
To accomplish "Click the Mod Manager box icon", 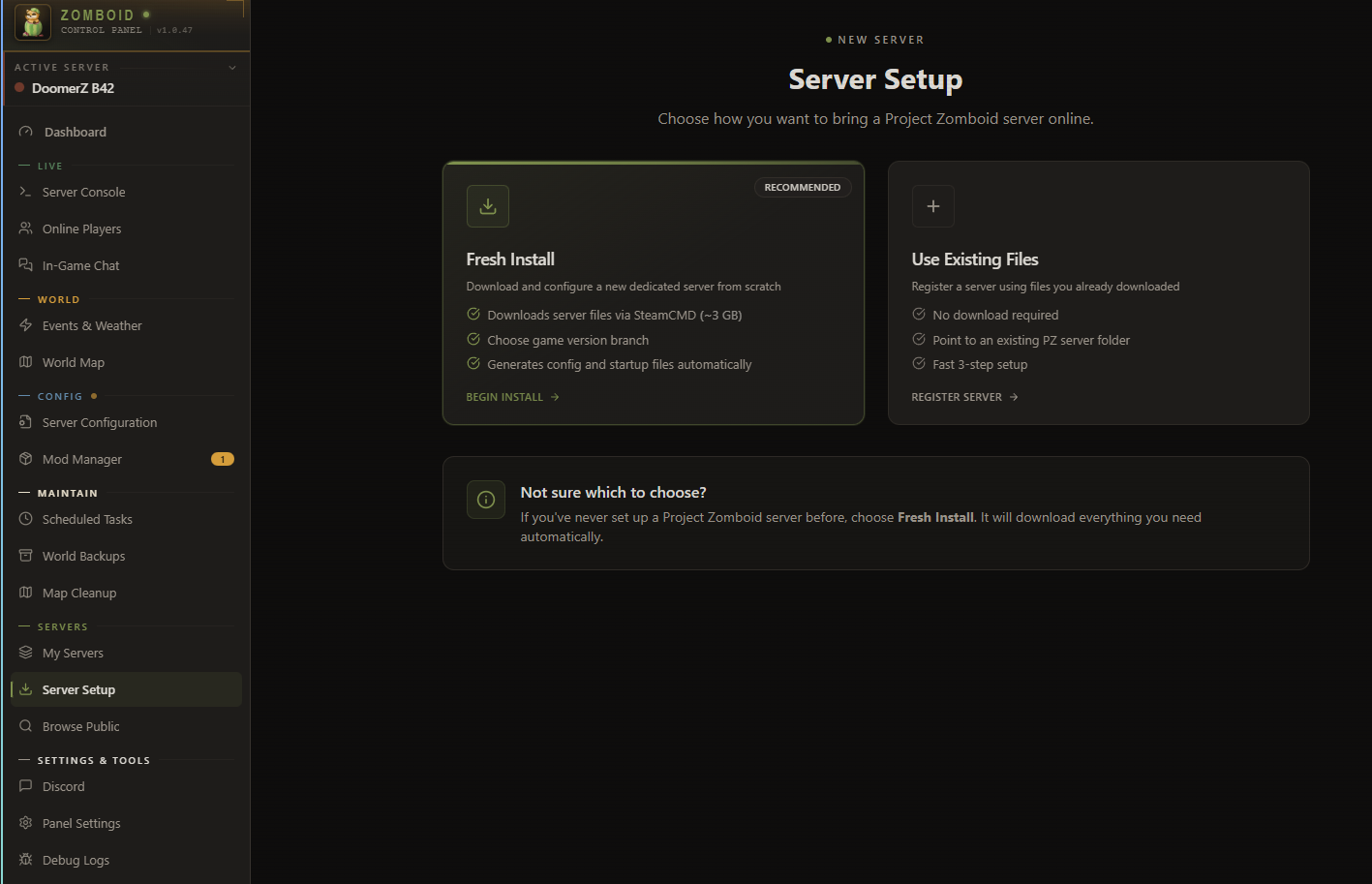I will point(26,459).
